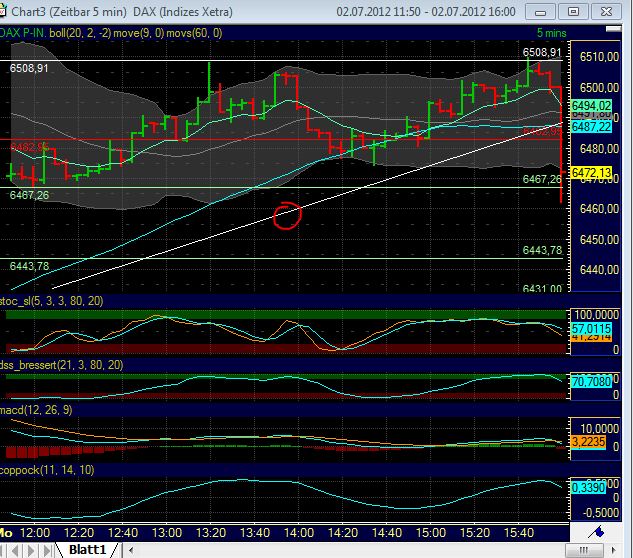The width and height of the screenshot is (633, 558).
Task: Click the 'stoc_sl(5, 3, 3, 80, 20)' panel label
Action: [51, 301]
